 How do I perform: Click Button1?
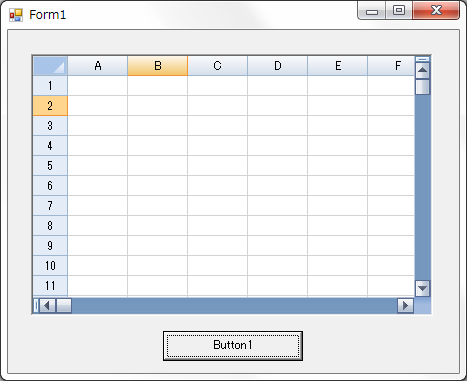pyautogui.click(x=233, y=346)
